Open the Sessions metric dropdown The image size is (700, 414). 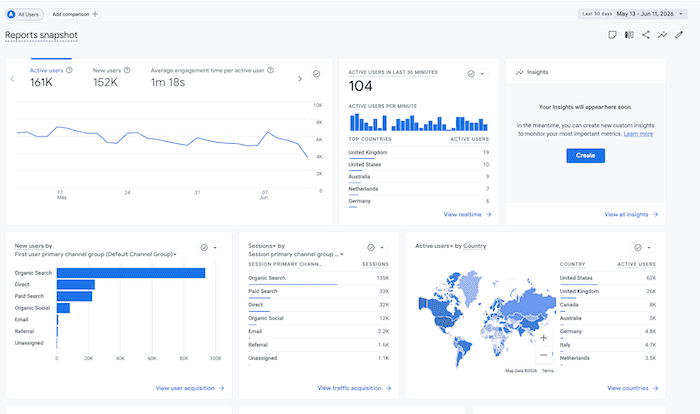click(262, 246)
